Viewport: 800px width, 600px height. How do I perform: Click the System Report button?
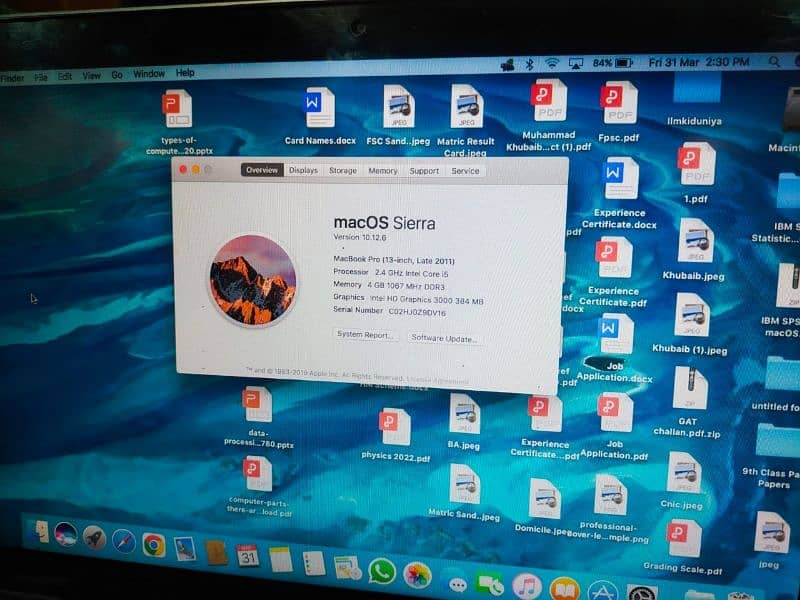[365, 335]
